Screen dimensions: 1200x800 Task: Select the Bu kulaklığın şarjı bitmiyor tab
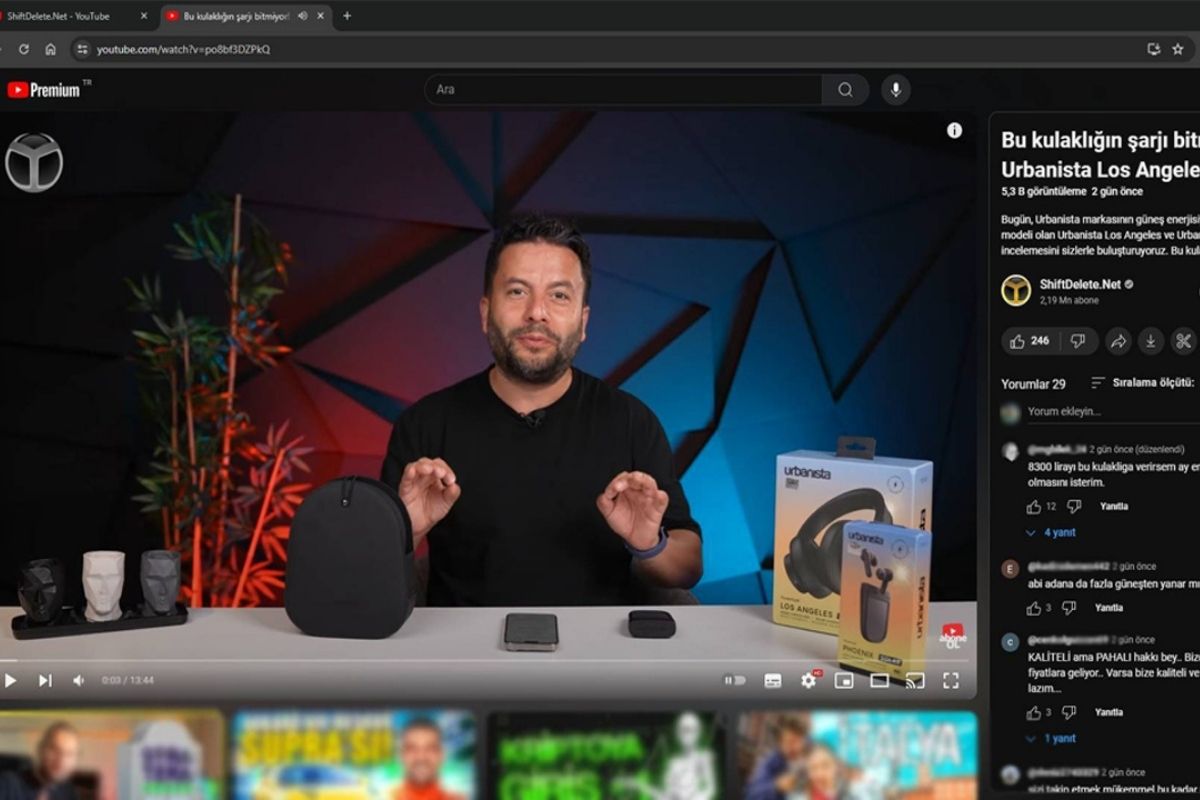[x=236, y=16]
